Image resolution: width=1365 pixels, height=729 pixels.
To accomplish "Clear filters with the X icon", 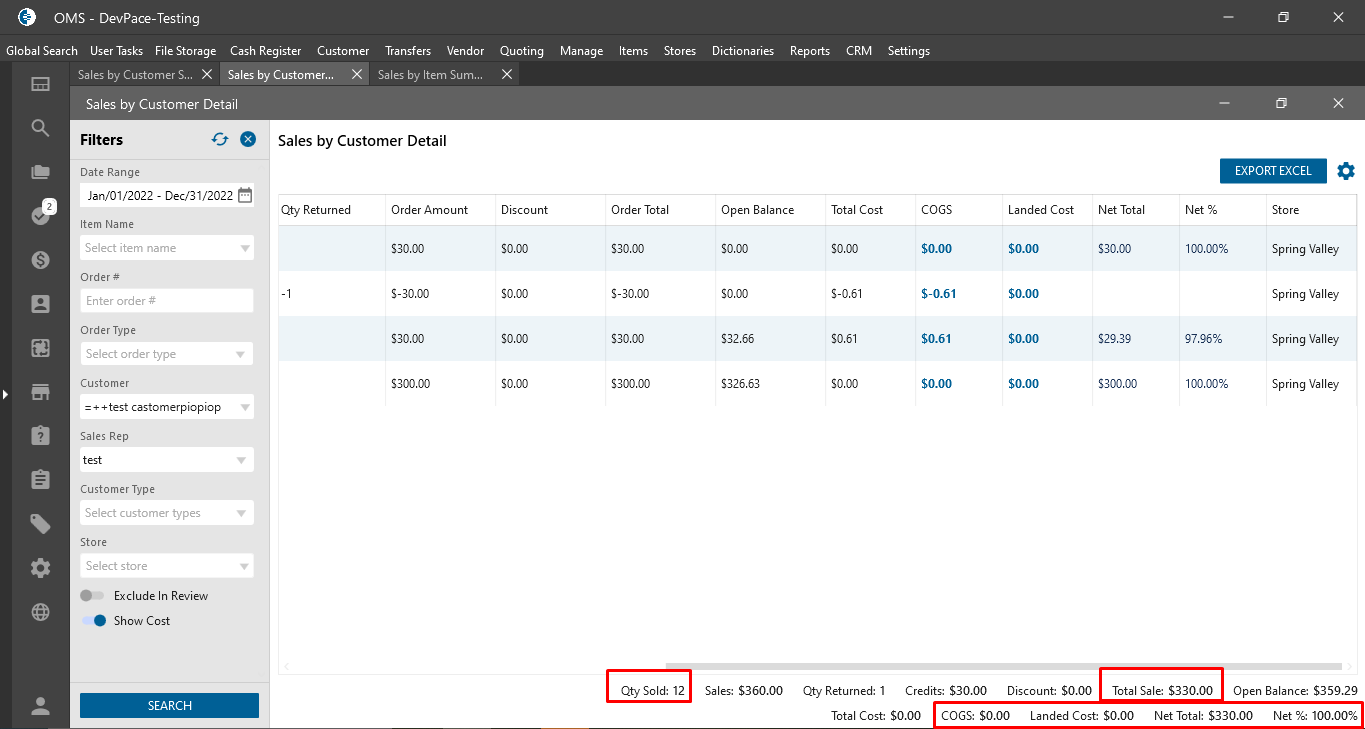I will [x=248, y=140].
